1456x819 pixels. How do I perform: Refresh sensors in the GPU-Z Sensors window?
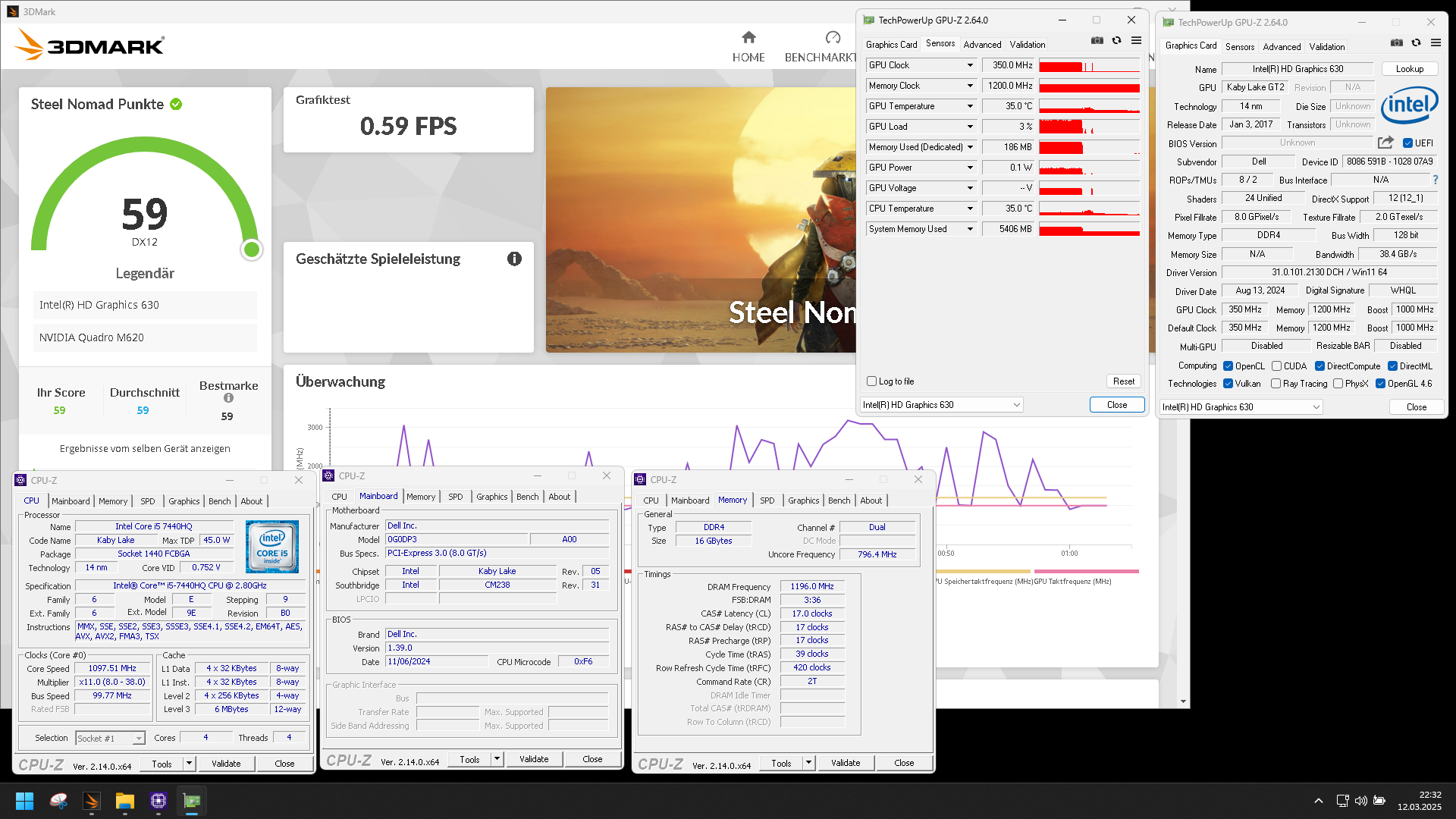[1116, 40]
